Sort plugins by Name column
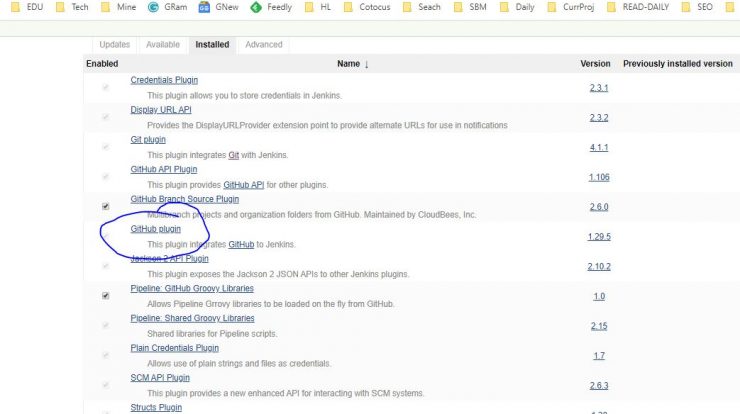The height and width of the screenshot is (414, 740). pos(353,64)
